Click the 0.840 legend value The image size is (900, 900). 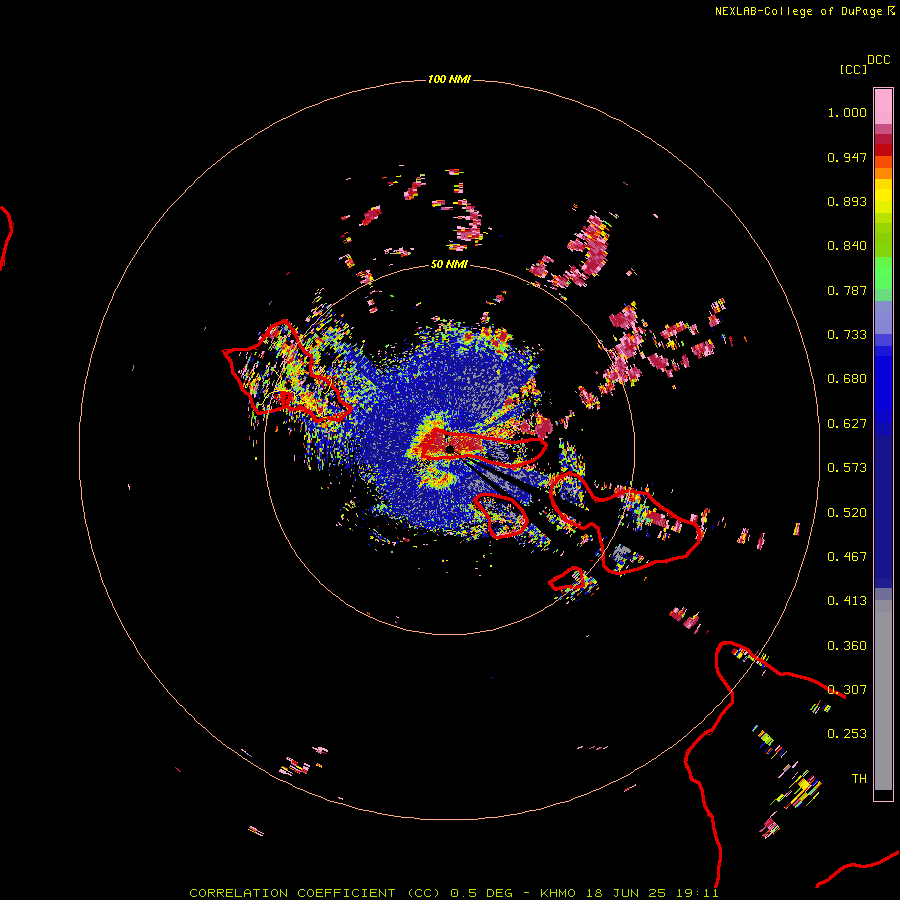click(847, 246)
